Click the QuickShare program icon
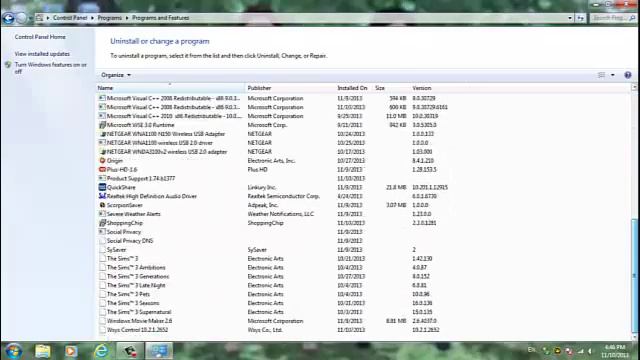 tap(102, 187)
